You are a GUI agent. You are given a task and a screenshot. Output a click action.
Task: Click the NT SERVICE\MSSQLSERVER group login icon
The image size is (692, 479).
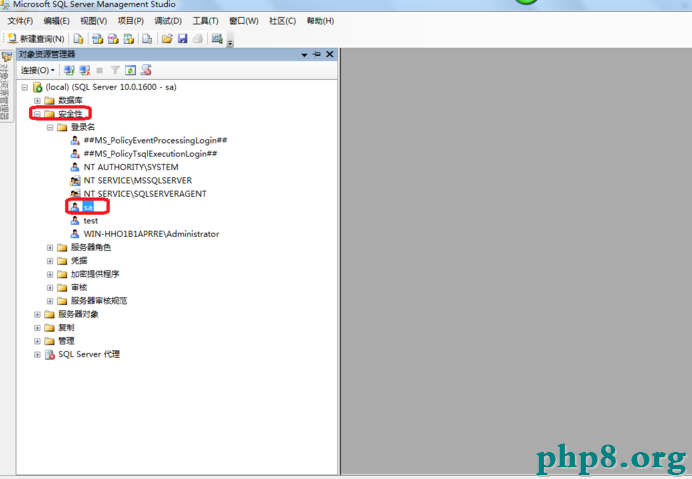click(75, 181)
